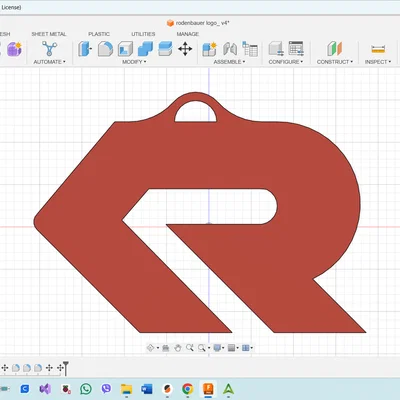The height and width of the screenshot is (400, 400).
Task: Click the green A taskbar icon
Action: [228, 389]
